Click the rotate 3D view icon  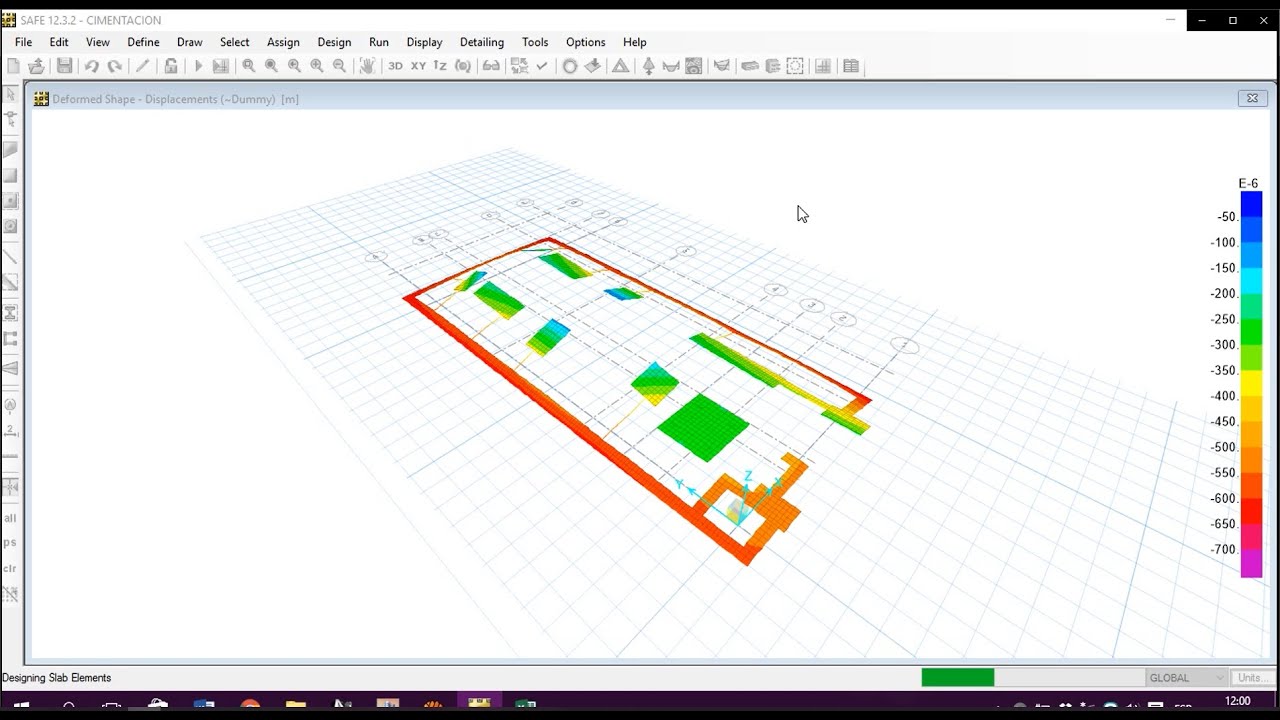coord(463,66)
